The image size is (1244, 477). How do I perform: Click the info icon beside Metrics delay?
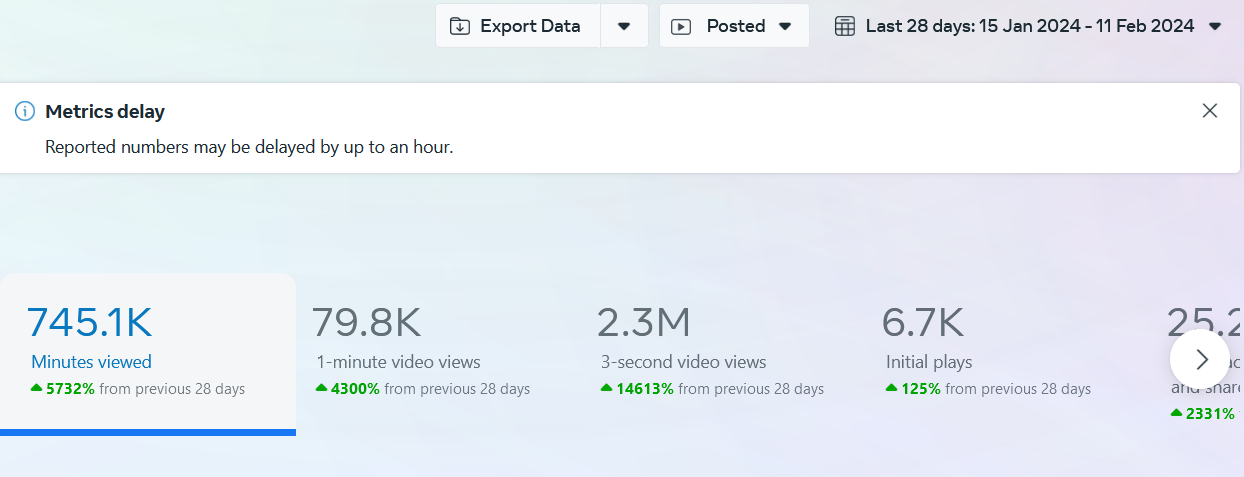tap(25, 111)
